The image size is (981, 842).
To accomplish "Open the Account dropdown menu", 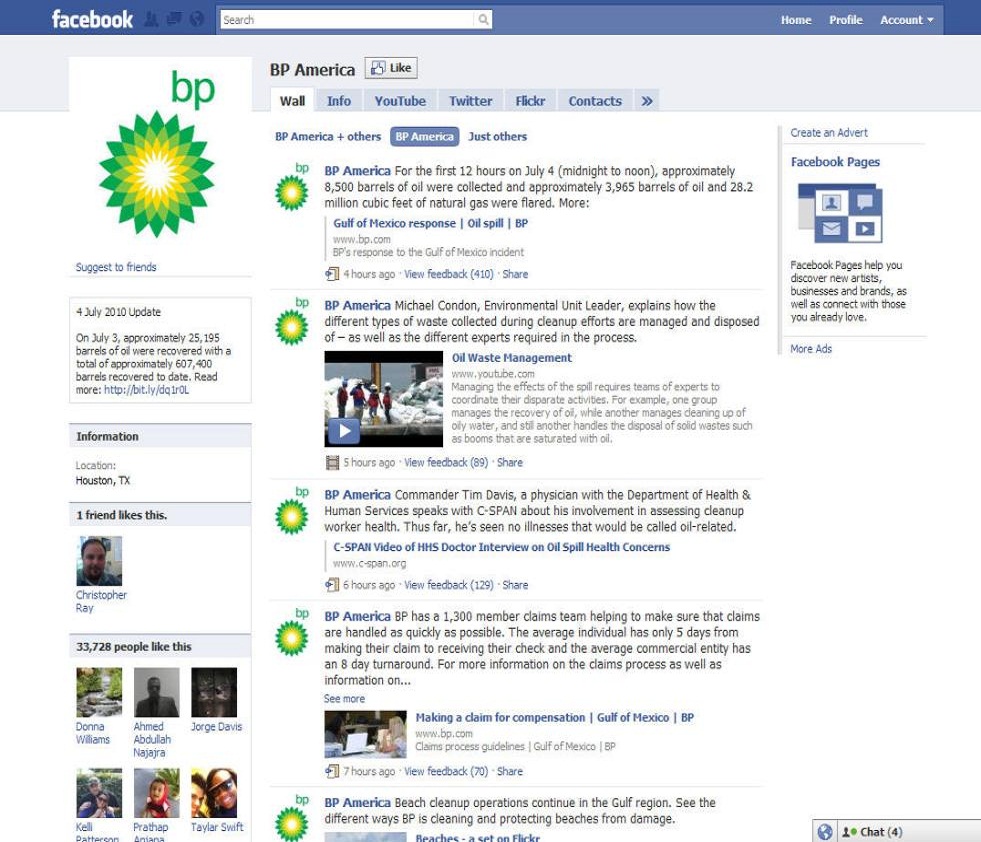I will [x=907, y=20].
